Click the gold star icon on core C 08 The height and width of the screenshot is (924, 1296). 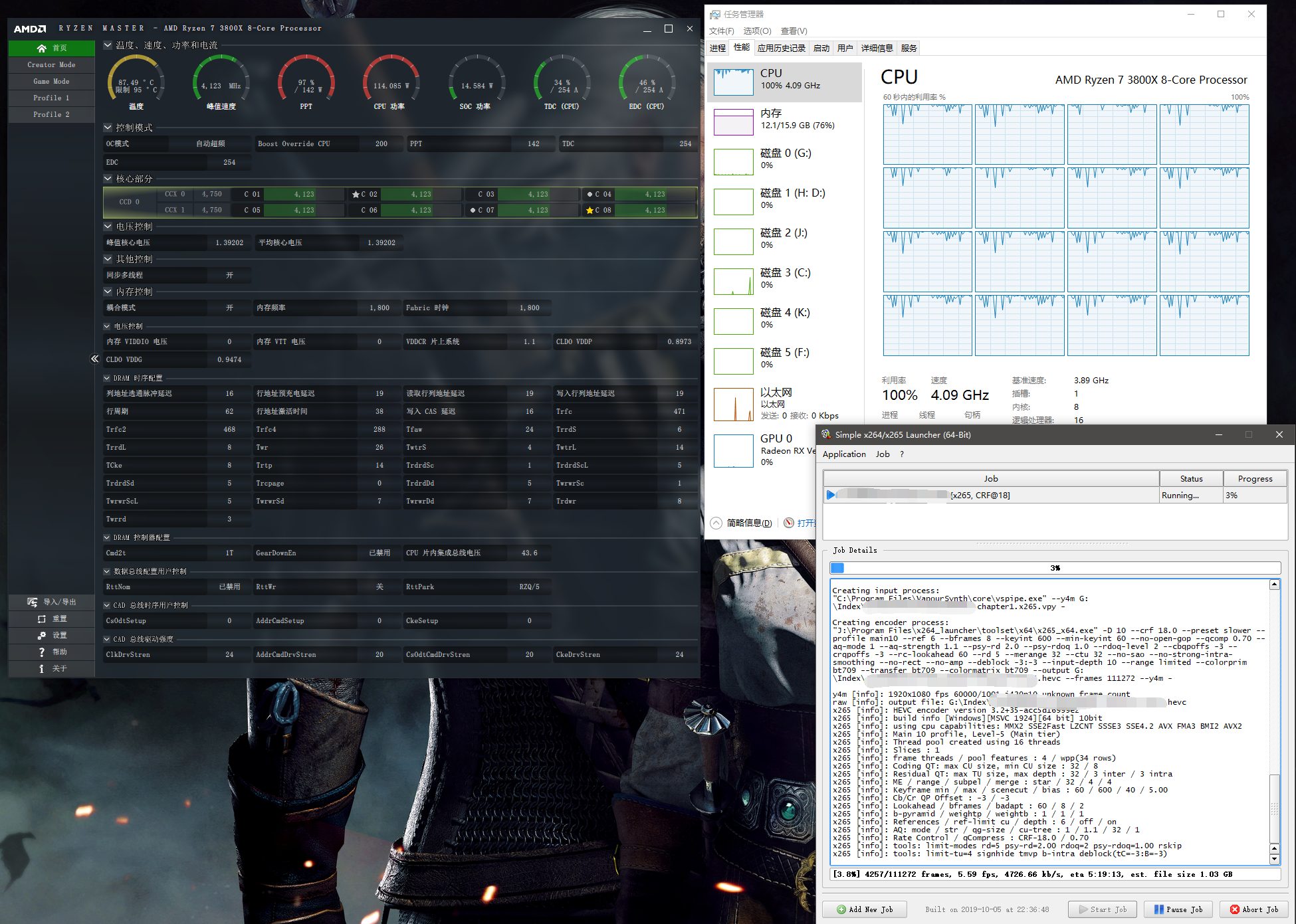tap(590, 211)
